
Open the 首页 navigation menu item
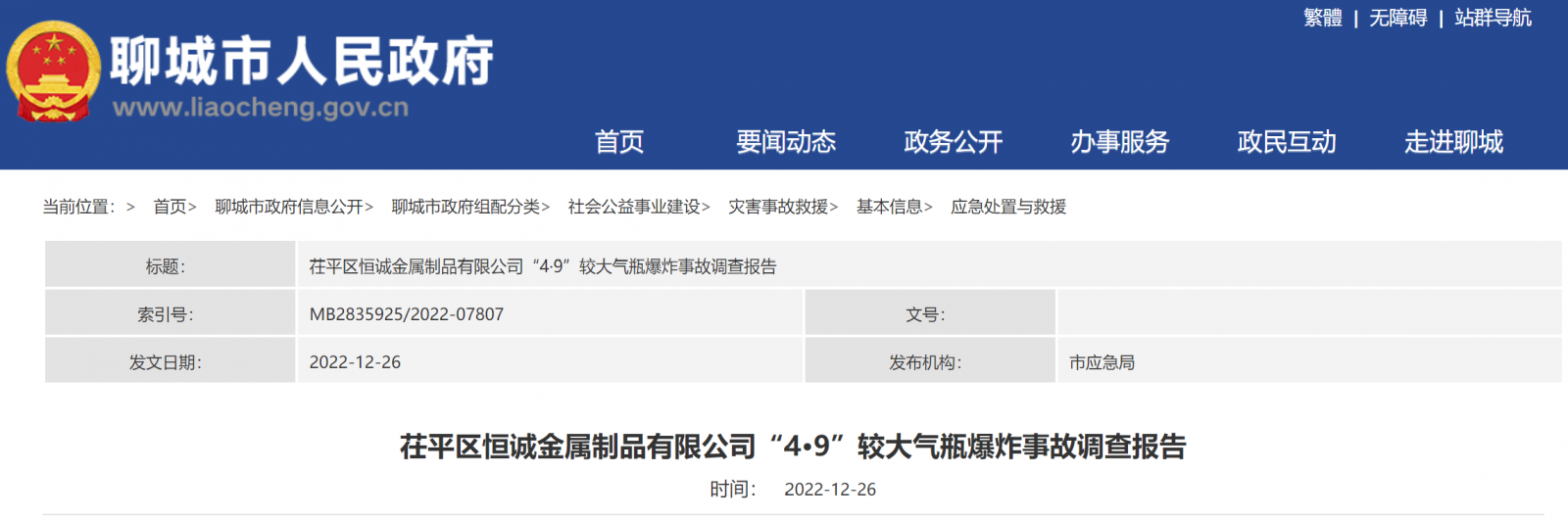[619, 142]
